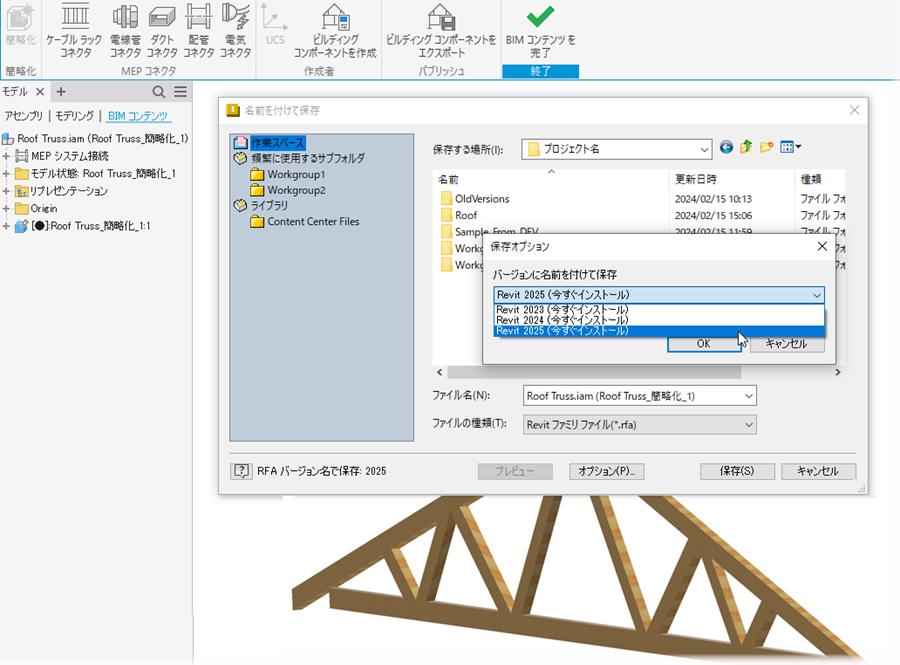Create a new folder icon
Screen dimensions: 900x665
point(766,147)
